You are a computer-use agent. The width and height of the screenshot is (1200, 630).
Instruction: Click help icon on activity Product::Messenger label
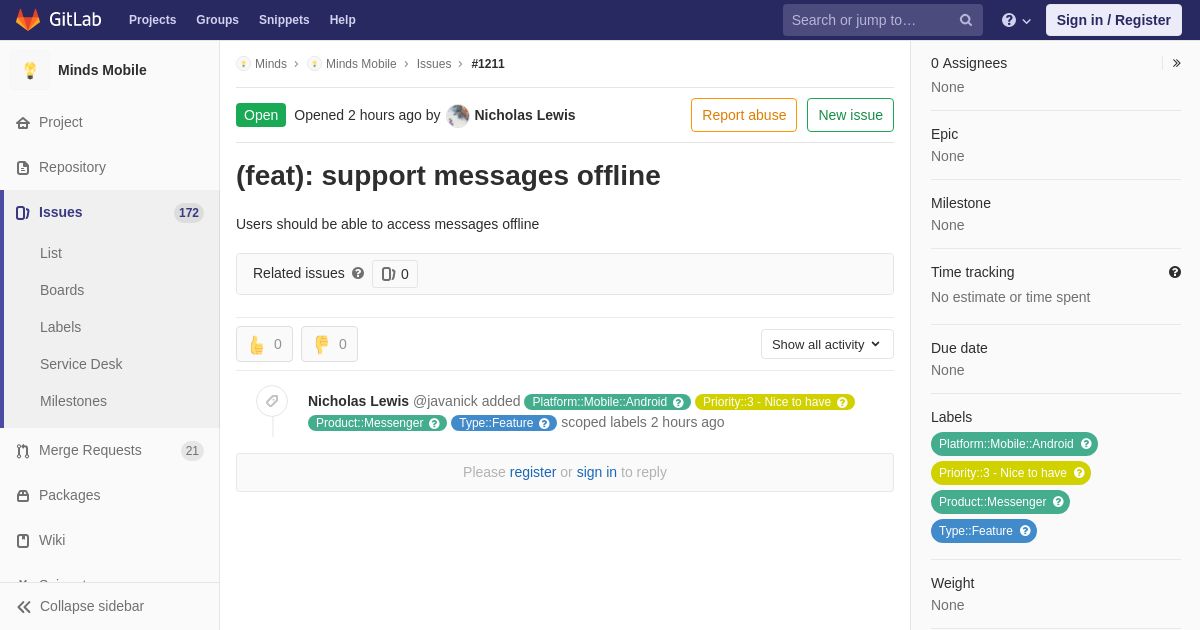pos(434,423)
